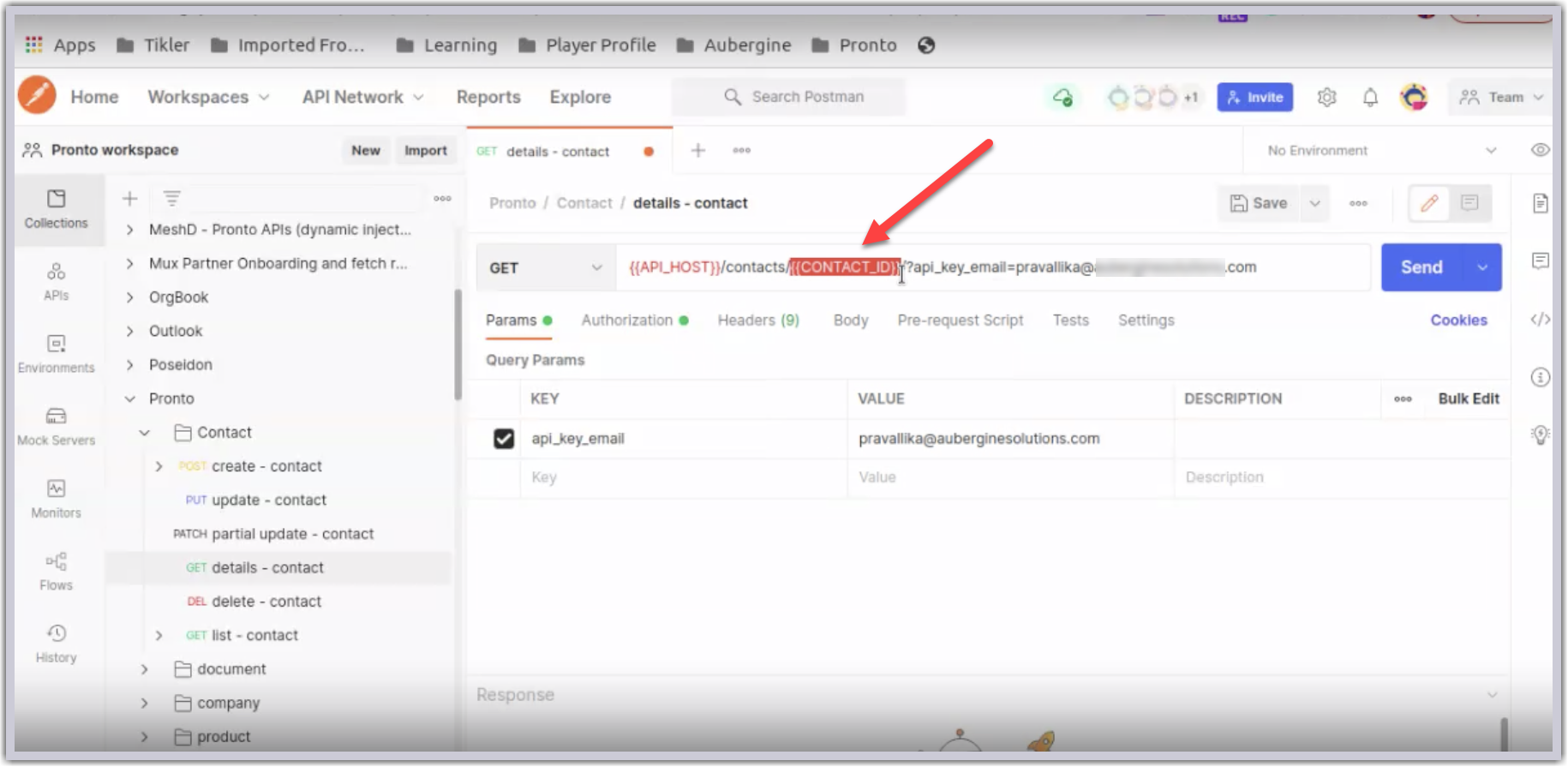Open the Send button dropdown arrow

click(x=1482, y=267)
